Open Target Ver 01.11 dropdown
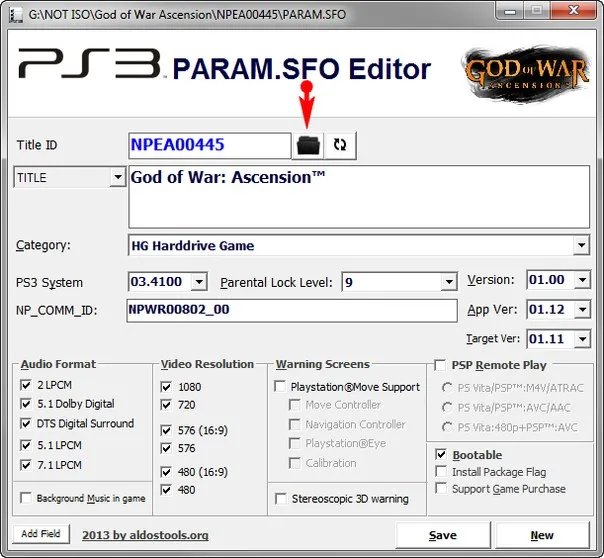Image resolution: width=604 pixels, height=558 pixels. click(582, 339)
